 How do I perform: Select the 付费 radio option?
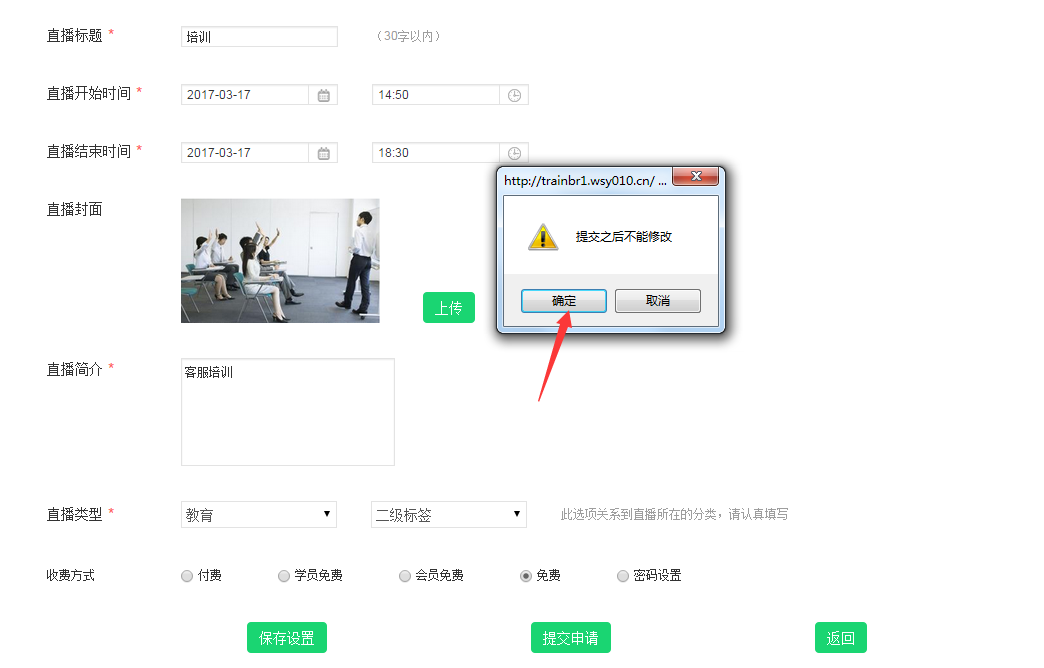(187, 576)
